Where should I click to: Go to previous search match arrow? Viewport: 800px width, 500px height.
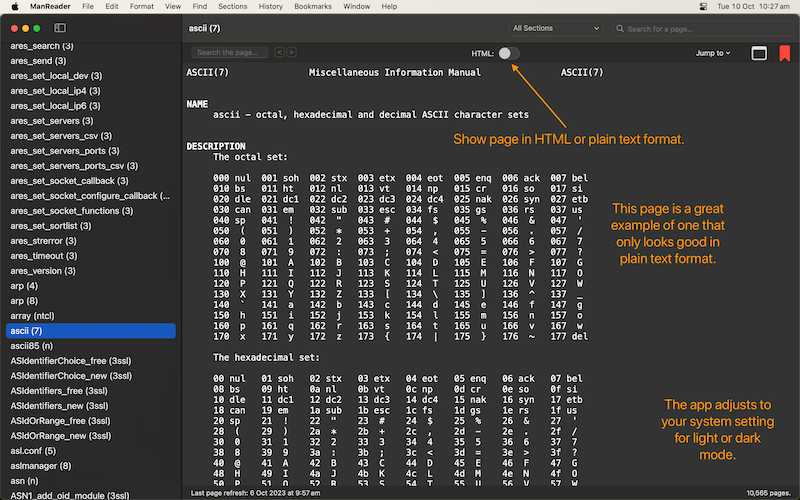[279, 52]
